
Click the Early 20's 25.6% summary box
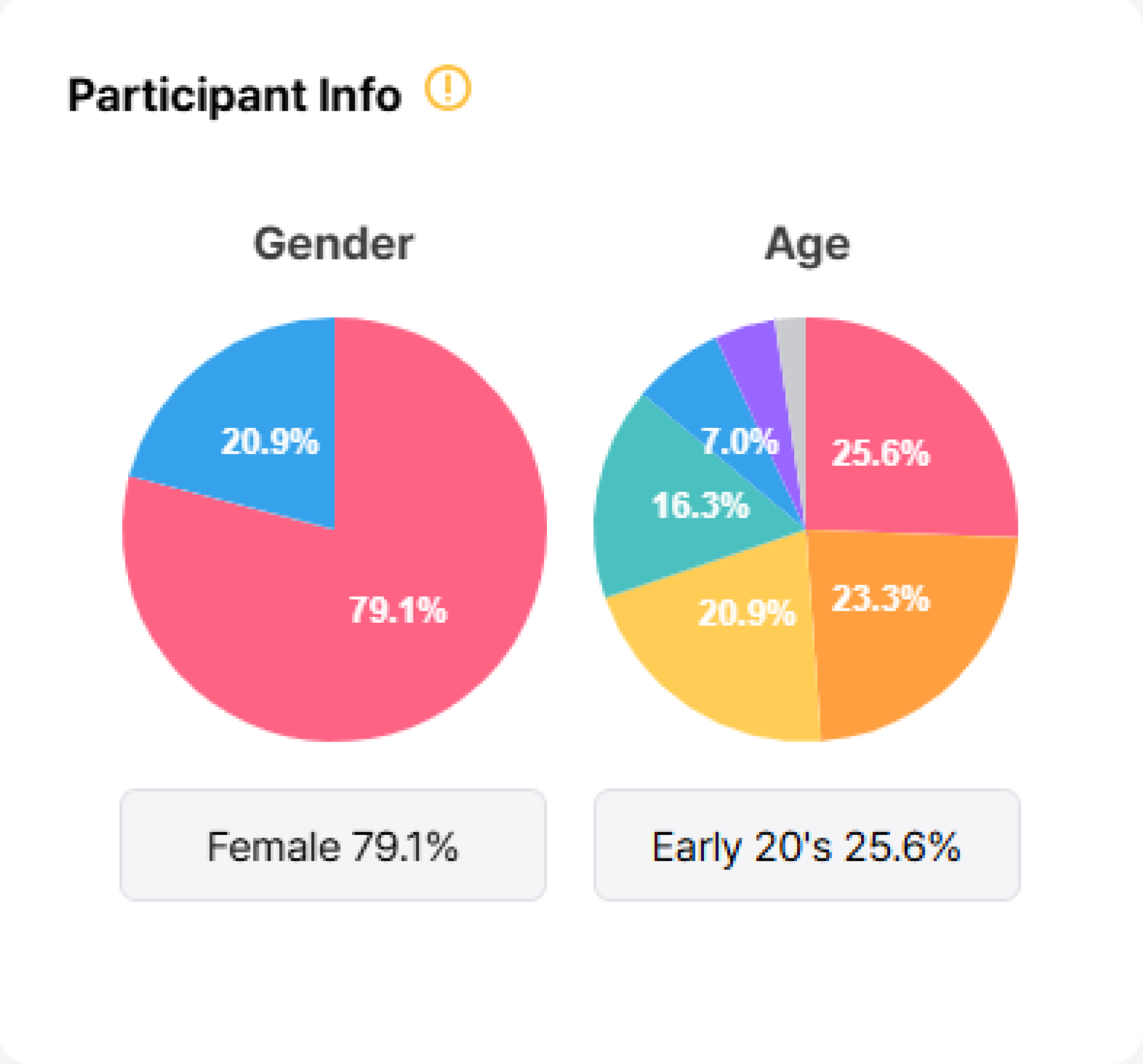806,845
